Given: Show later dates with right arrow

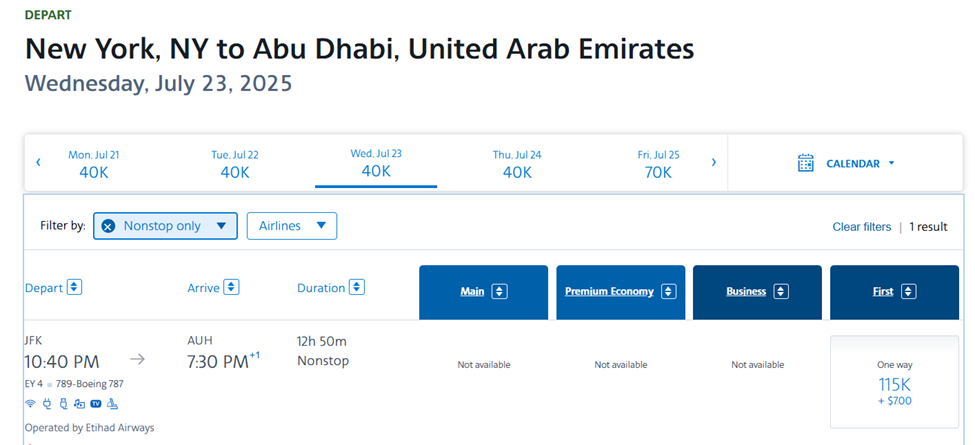Looking at the screenshot, I should point(713,162).
